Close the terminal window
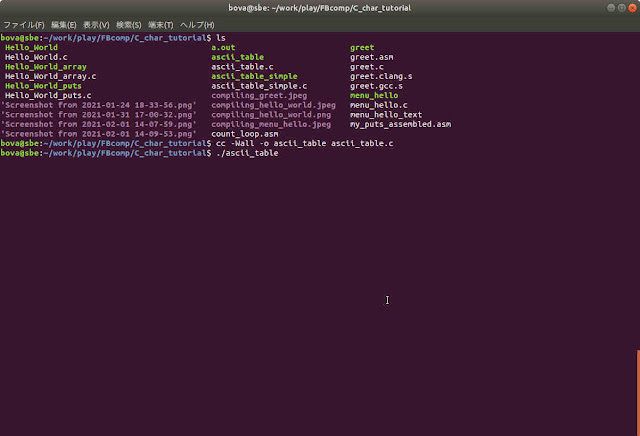This screenshot has height=436, width=640. click(633, 8)
